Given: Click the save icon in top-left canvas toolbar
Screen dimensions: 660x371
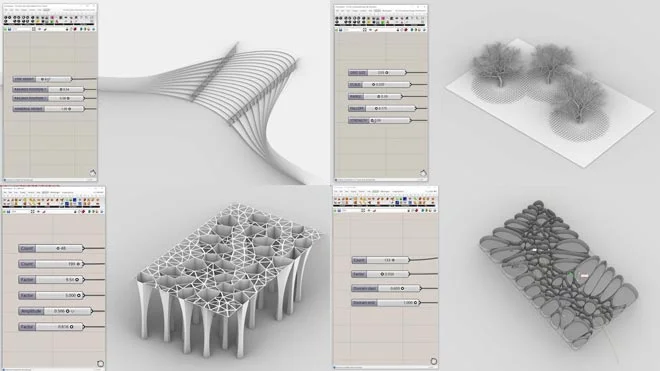Looking at the screenshot, I should [x=9, y=29].
